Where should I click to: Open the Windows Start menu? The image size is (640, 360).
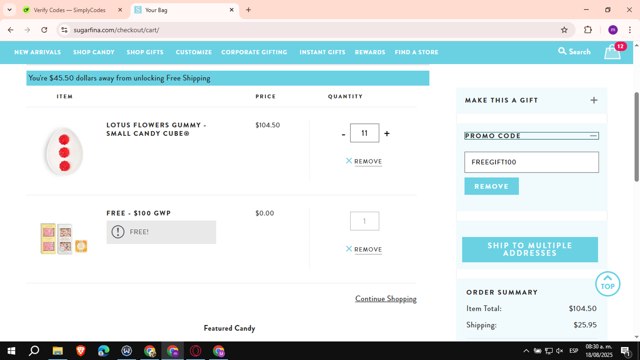tap(11, 351)
